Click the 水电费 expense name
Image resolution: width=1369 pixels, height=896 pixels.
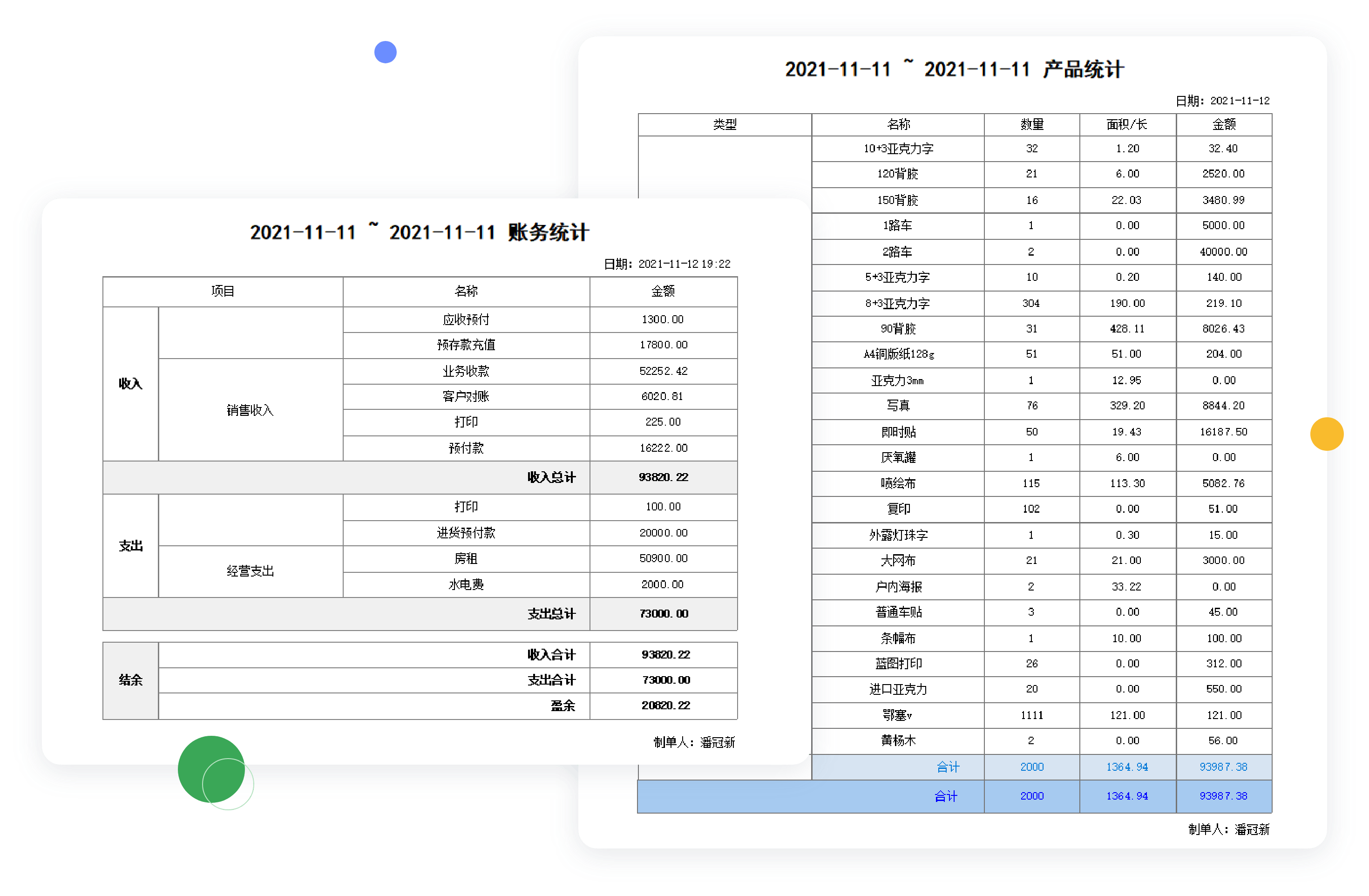[466, 584]
